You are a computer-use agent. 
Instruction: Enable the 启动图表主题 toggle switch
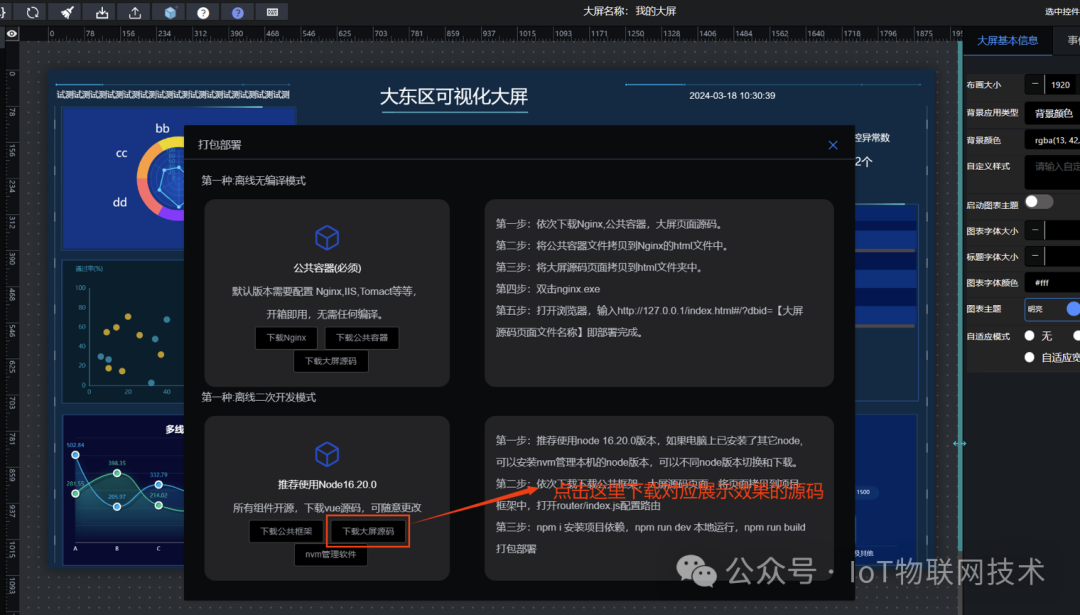[x=1037, y=203]
